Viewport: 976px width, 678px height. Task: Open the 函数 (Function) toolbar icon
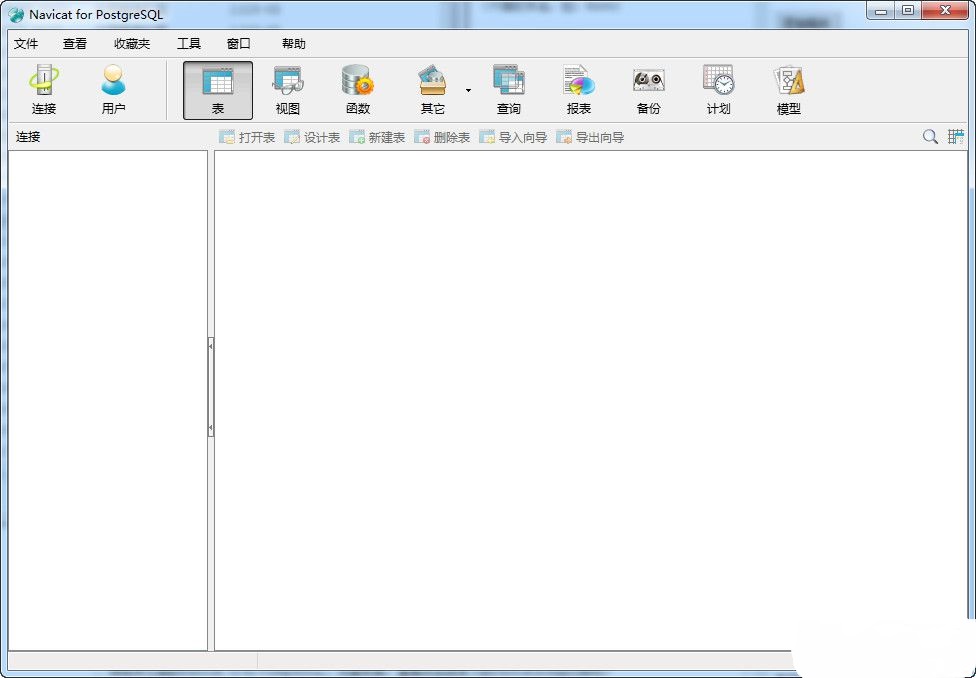[357, 90]
